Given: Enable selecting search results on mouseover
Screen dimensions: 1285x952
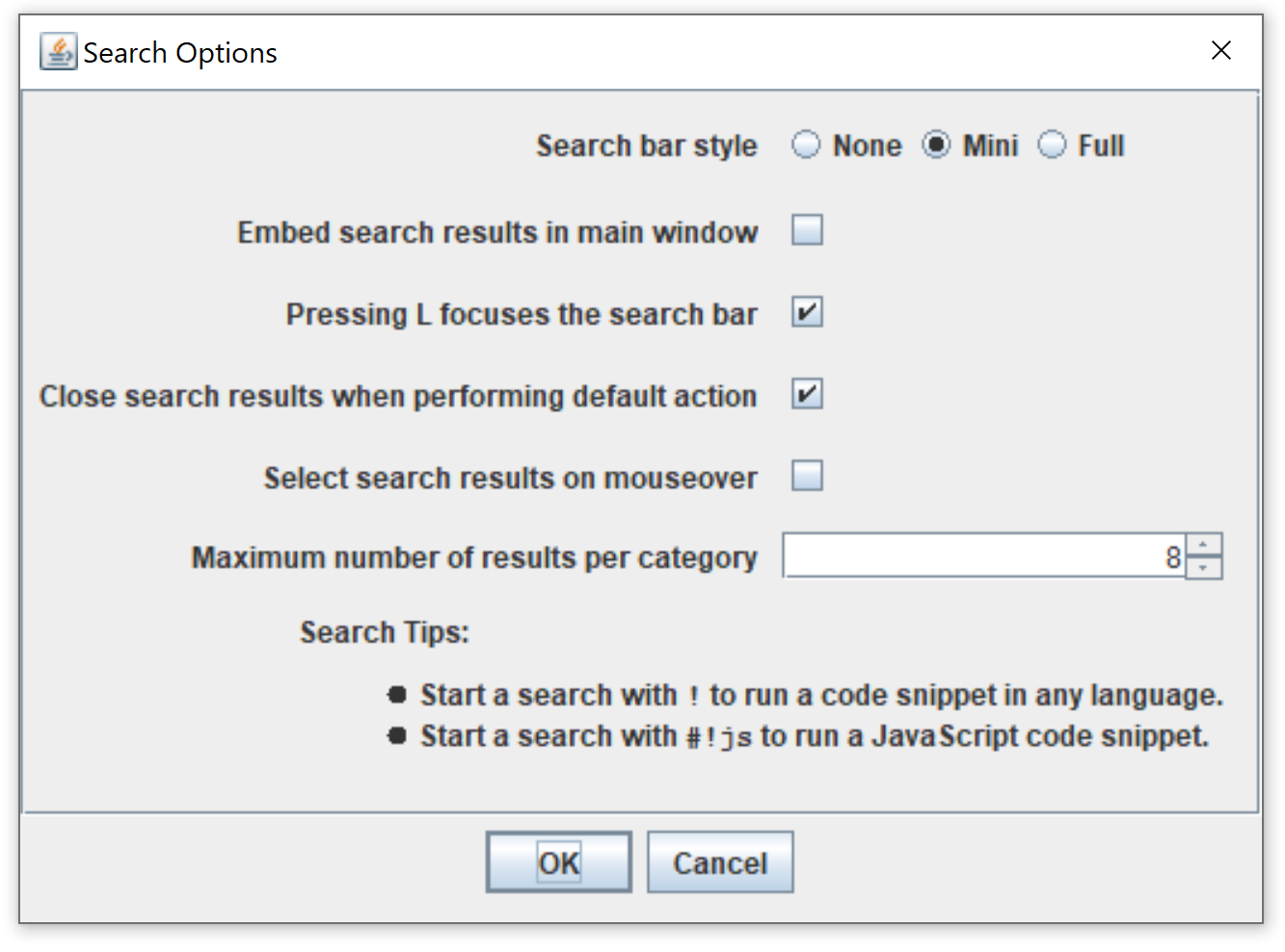Looking at the screenshot, I should click(807, 475).
